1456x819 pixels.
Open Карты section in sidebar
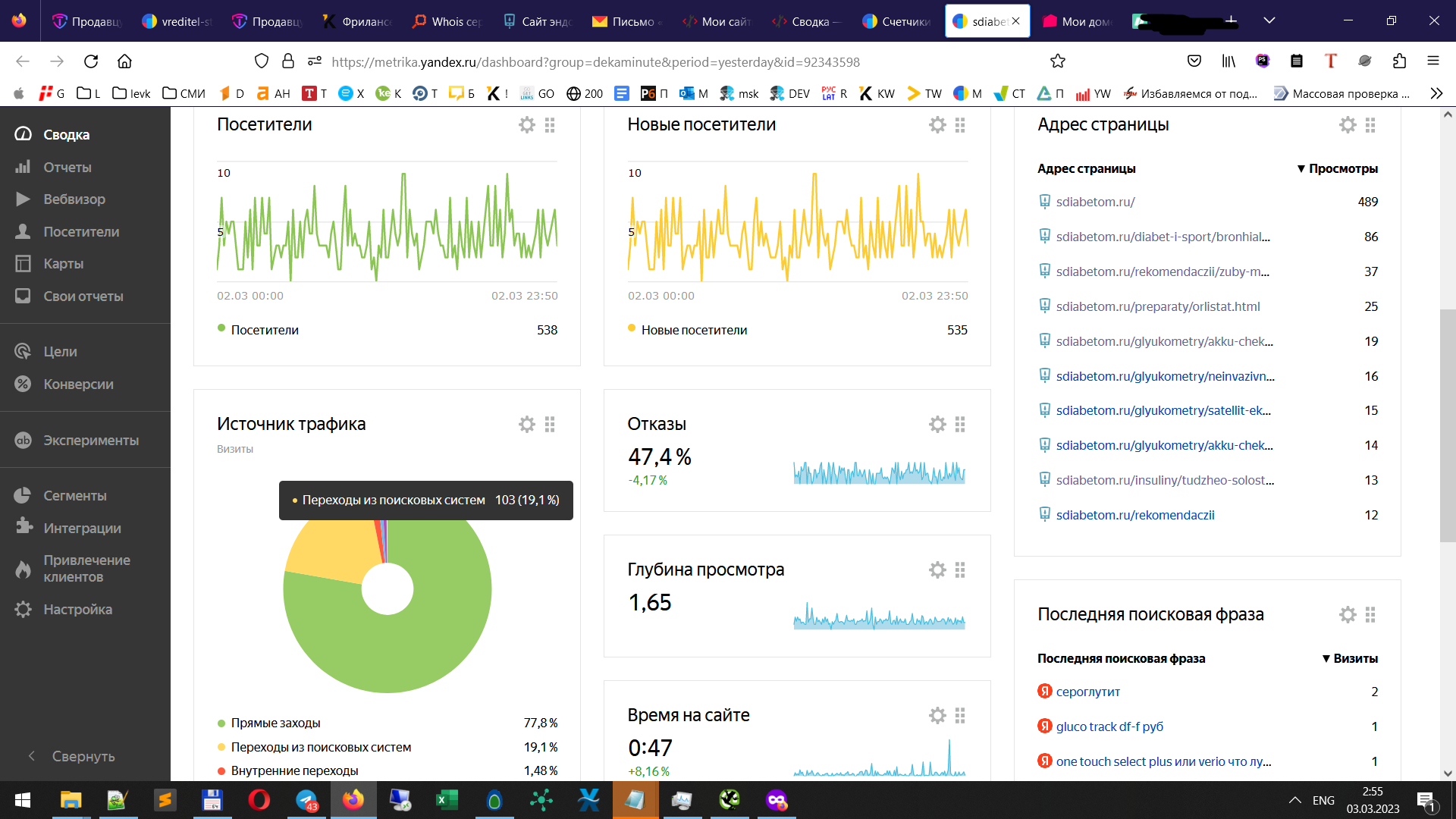click(x=63, y=264)
